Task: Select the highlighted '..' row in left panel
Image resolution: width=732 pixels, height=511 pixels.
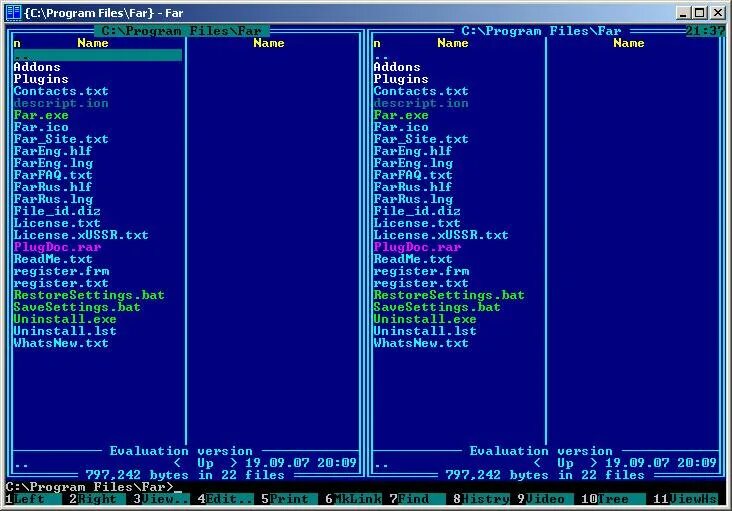Action: [98, 55]
